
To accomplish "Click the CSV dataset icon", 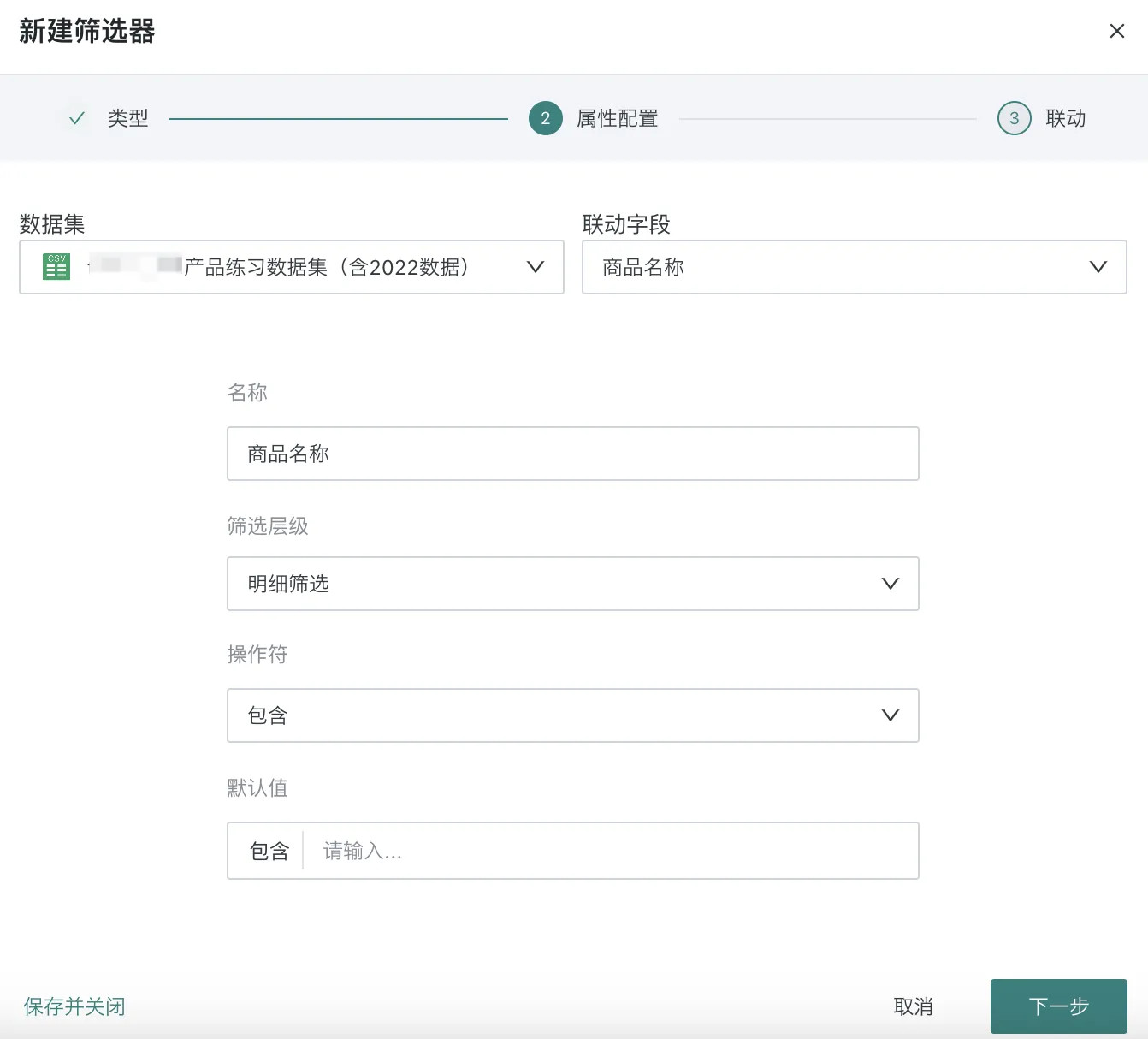I will 56,267.
